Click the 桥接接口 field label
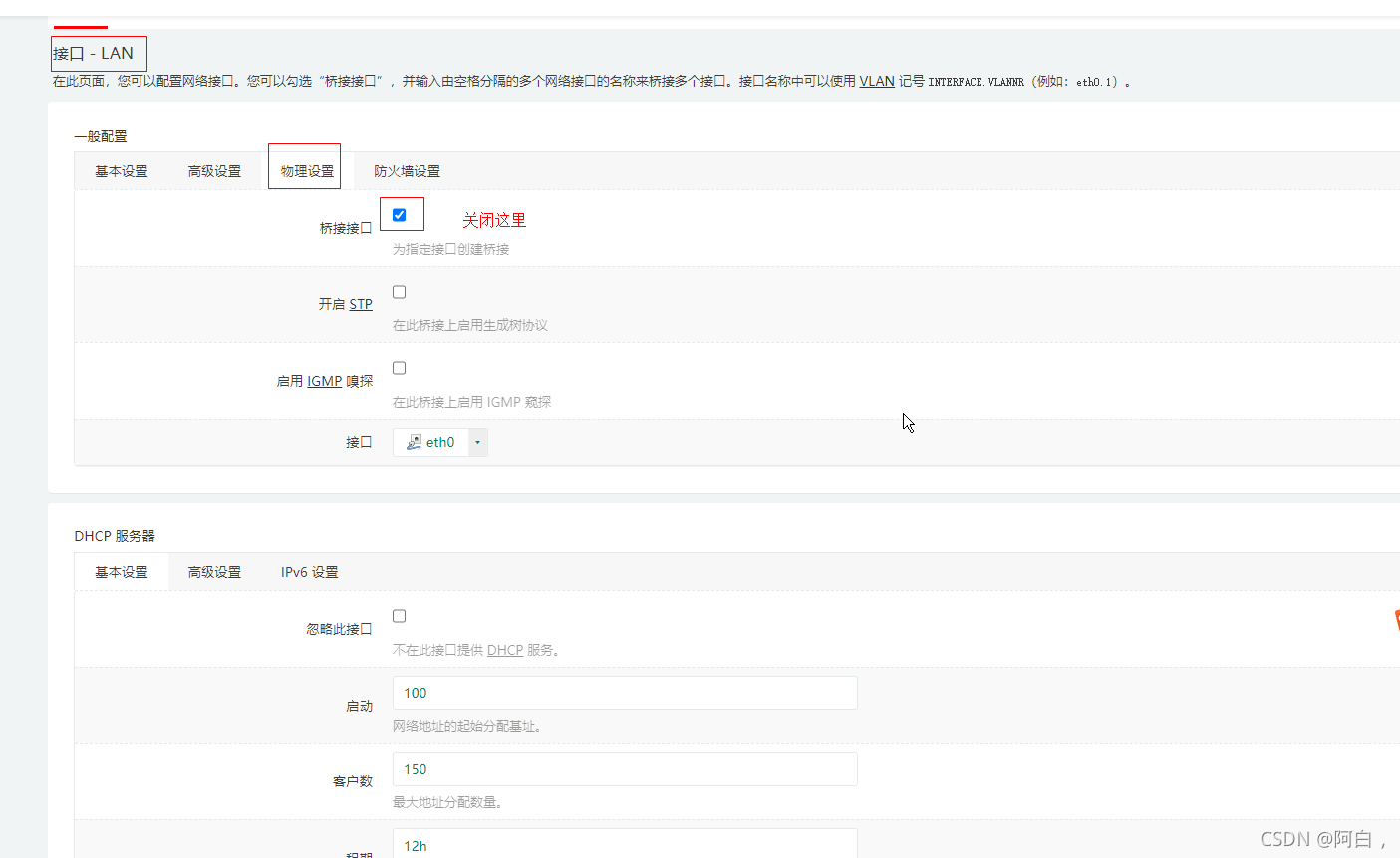Screen dimensions: 1400x858 (346, 228)
